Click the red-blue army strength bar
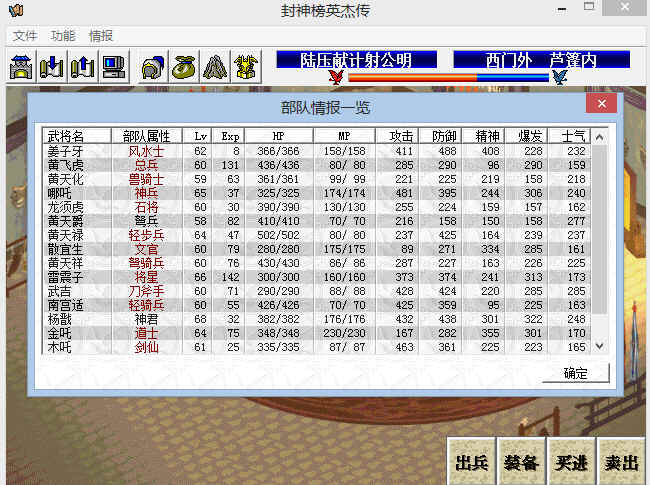The width and height of the screenshot is (650, 485). tap(449, 78)
